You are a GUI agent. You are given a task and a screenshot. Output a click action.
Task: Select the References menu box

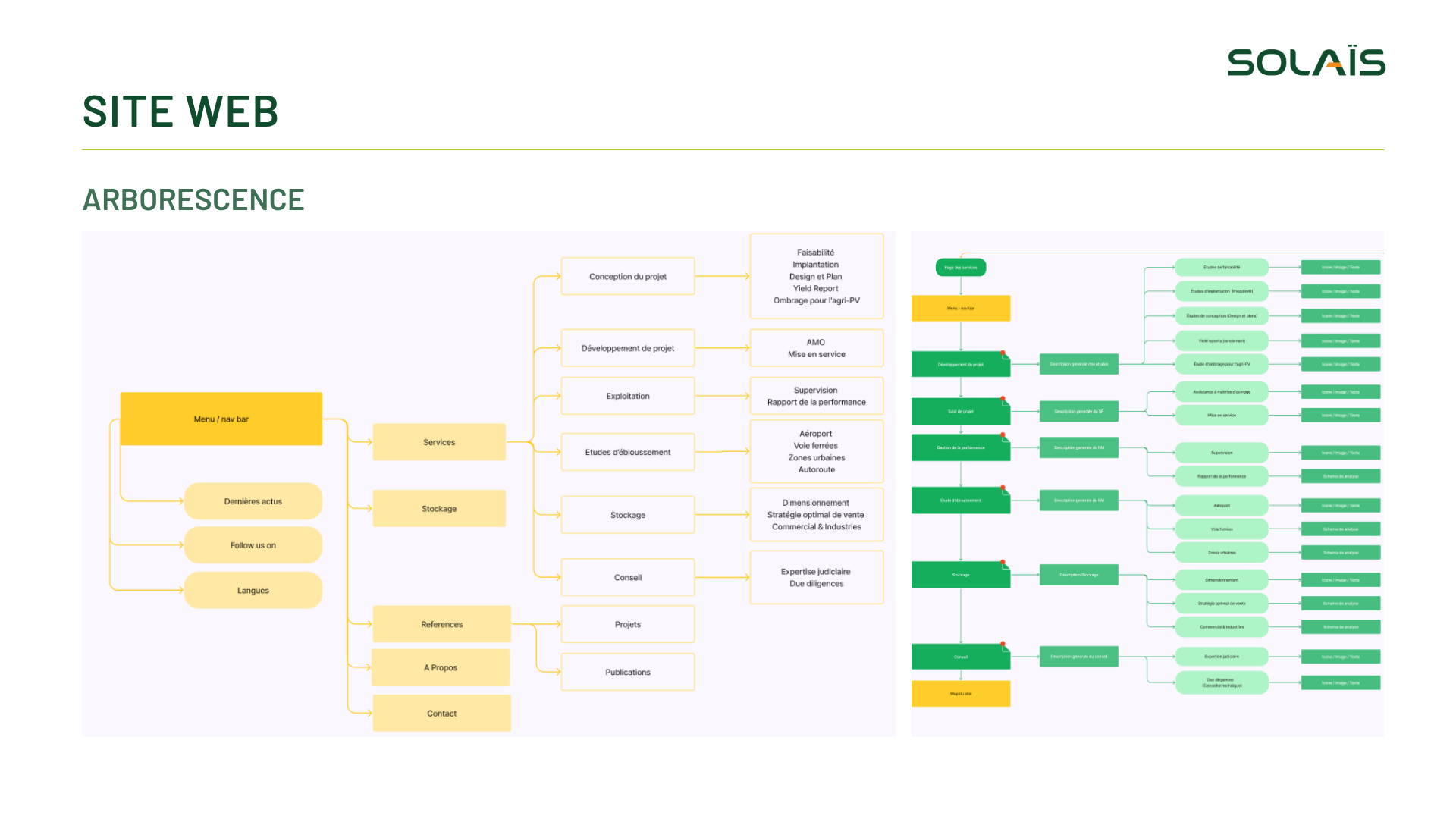tap(441, 624)
